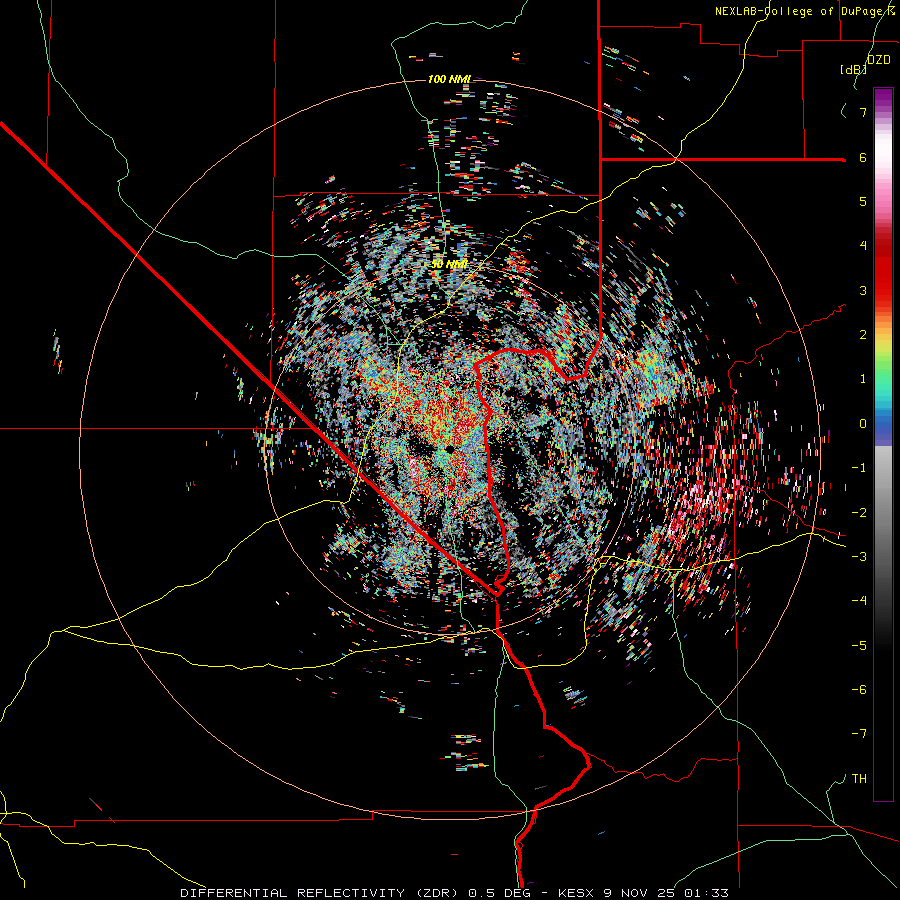900x900 pixels.
Task: Click the -3 dB tick label on the scale
Action: (859, 557)
